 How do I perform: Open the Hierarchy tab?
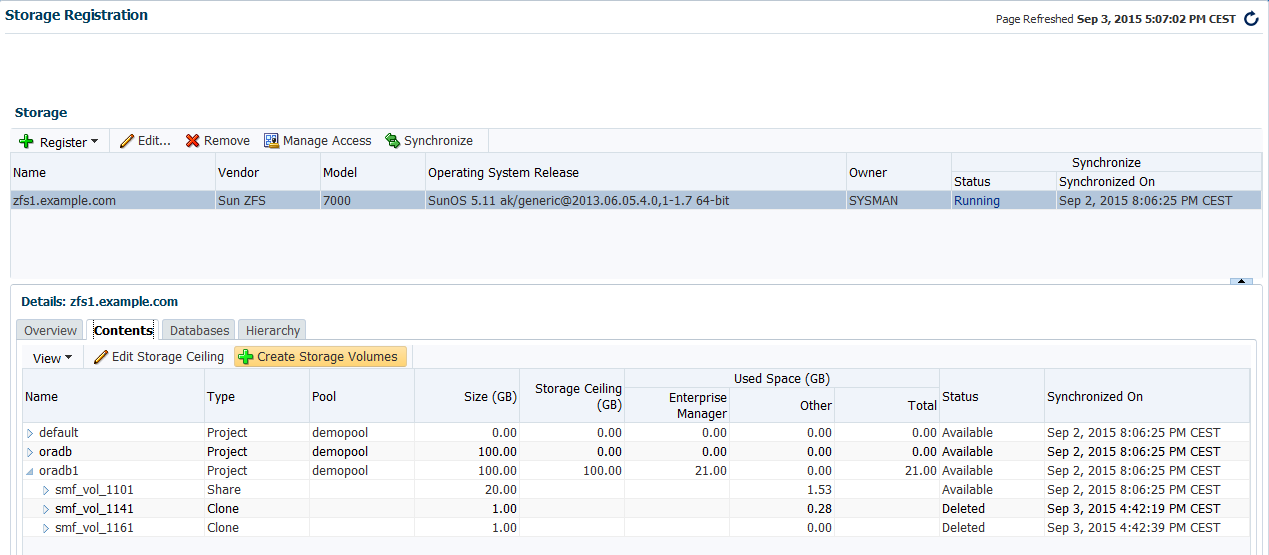click(x=272, y=330)
